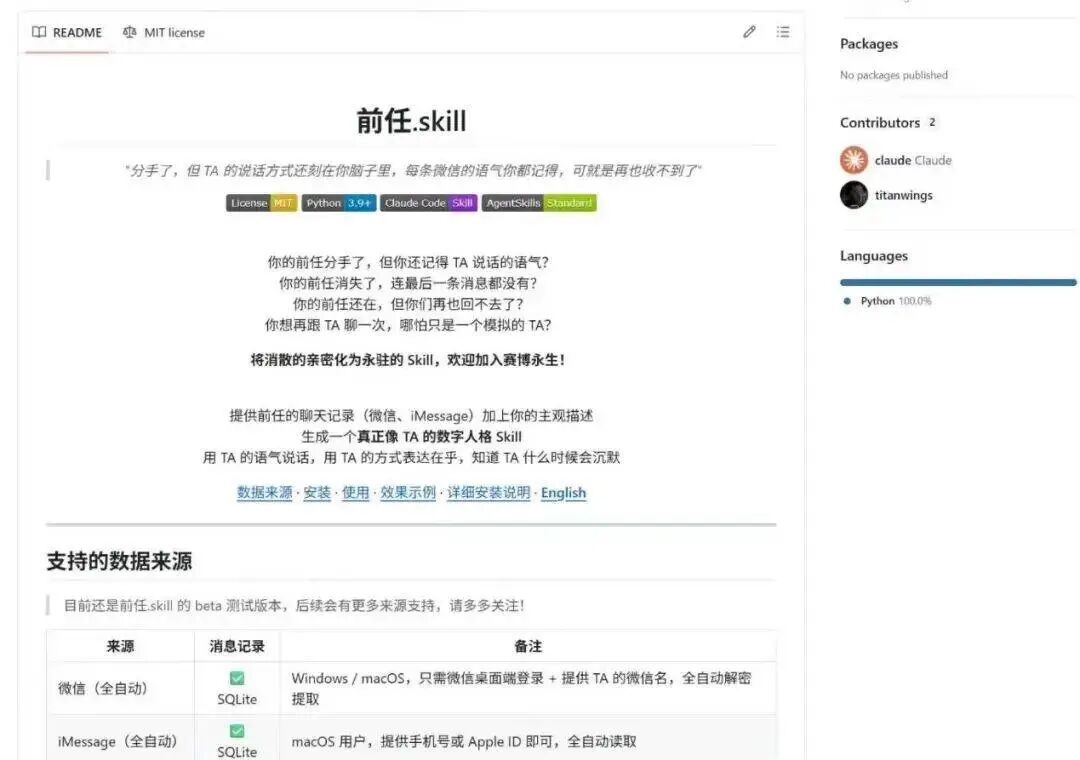Open the English version link
This screenshot has height=760, width=1080.
[563, 493]
